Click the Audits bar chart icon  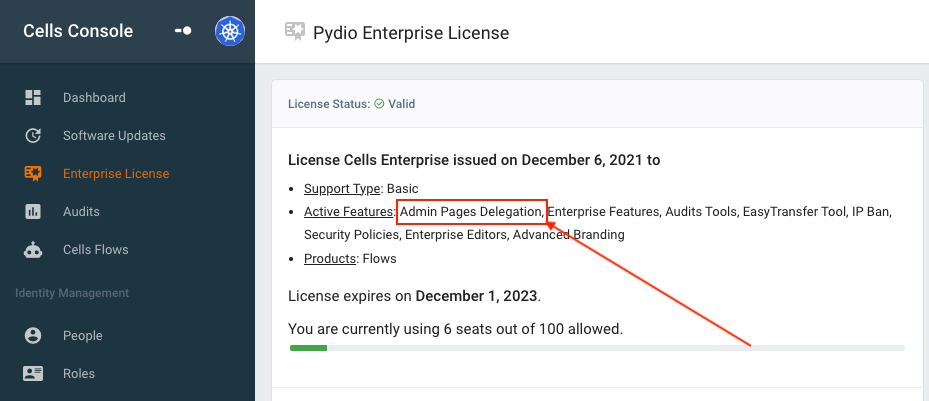tap(33, 211)
